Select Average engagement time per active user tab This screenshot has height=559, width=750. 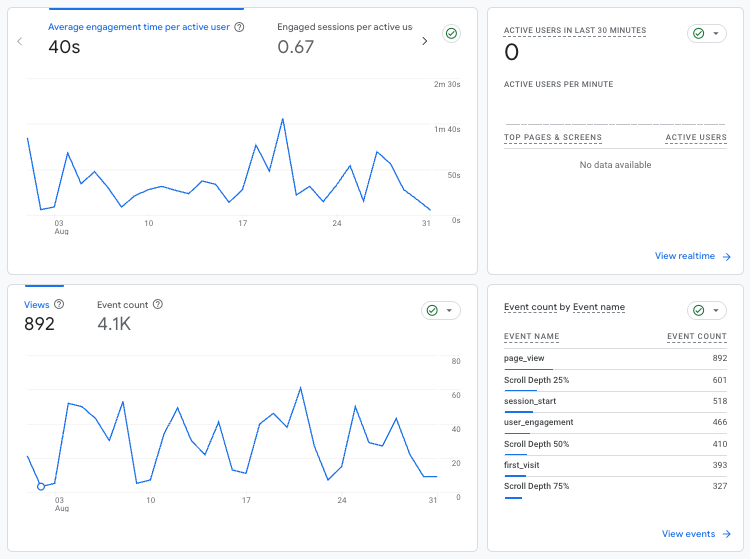coord(139,27)
